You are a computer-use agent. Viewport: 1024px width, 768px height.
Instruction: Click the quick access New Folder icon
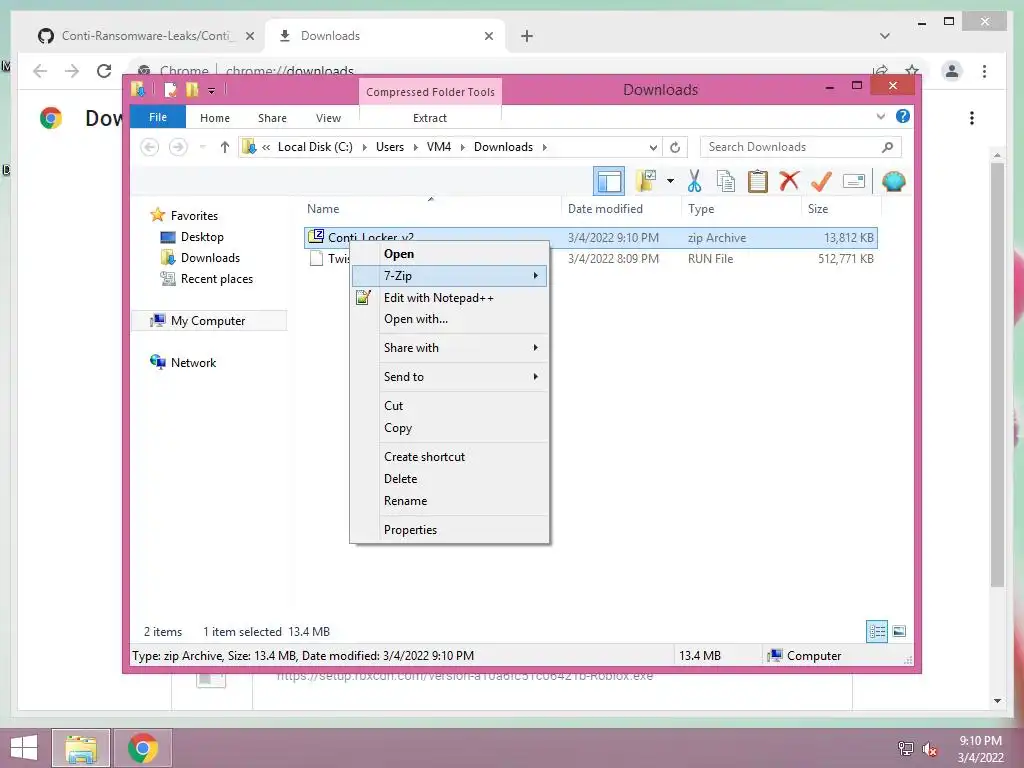[x=191, y=89]
